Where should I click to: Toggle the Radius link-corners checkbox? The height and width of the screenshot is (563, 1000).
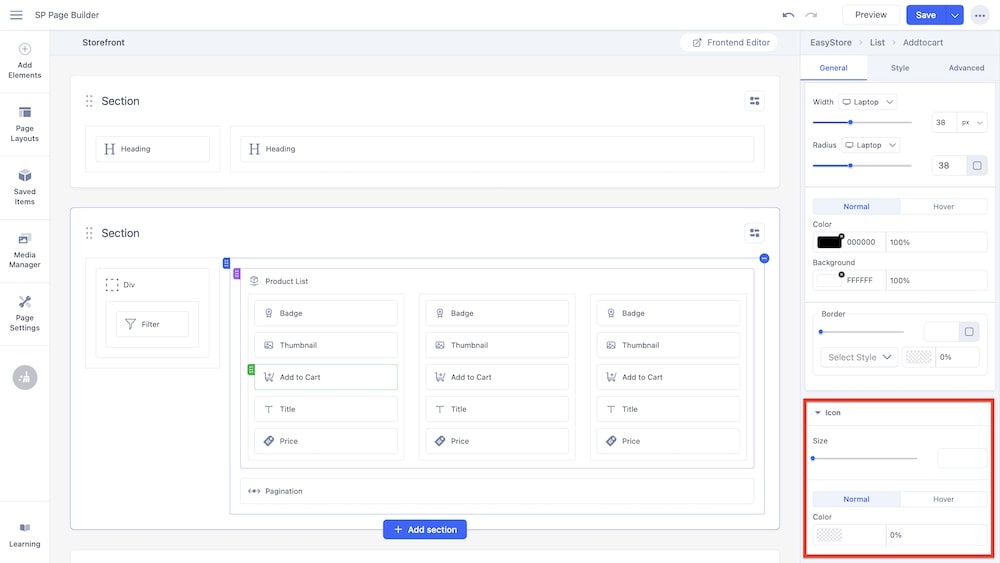click(977, 165)
